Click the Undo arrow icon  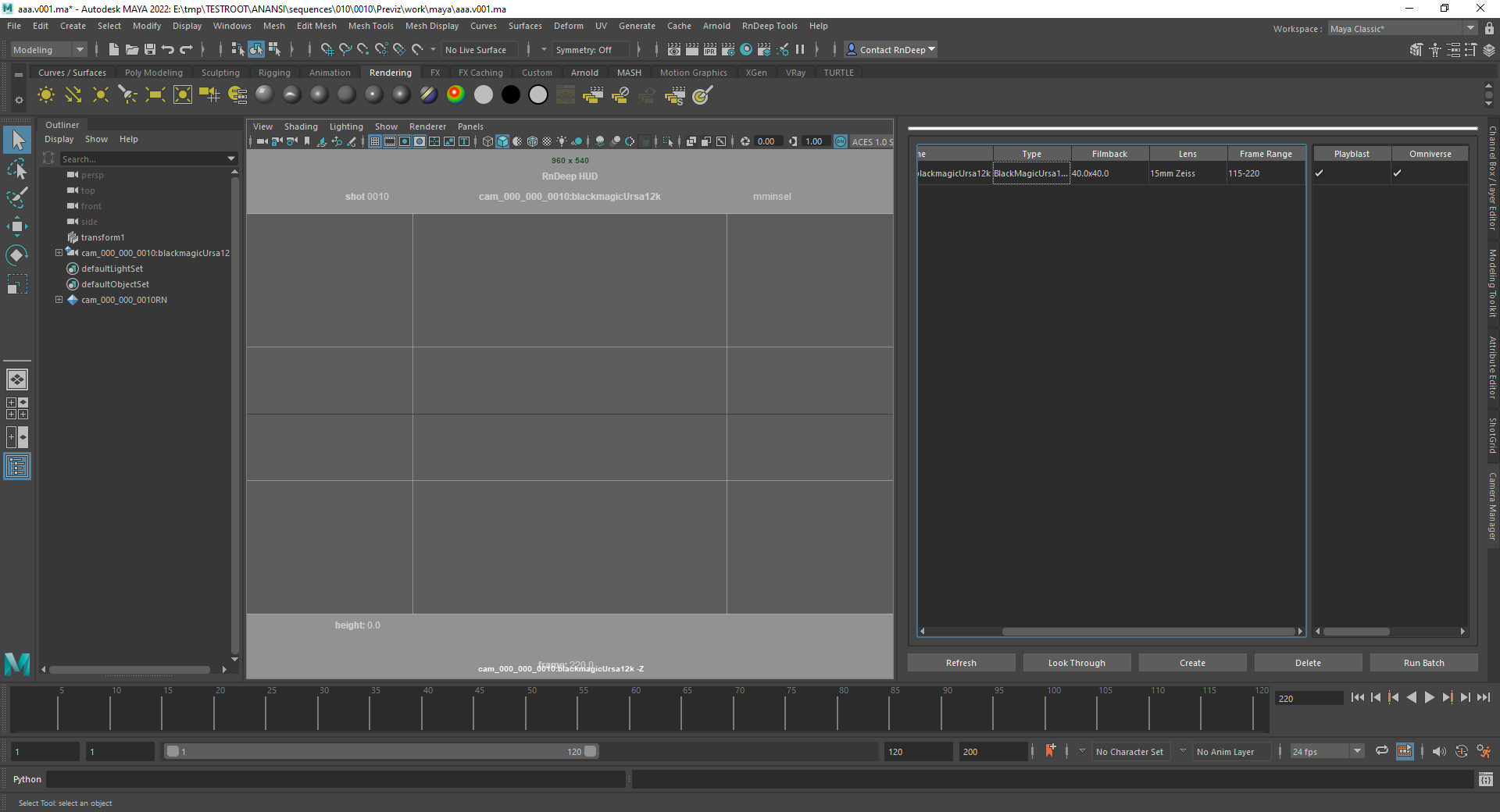point(168,50)
